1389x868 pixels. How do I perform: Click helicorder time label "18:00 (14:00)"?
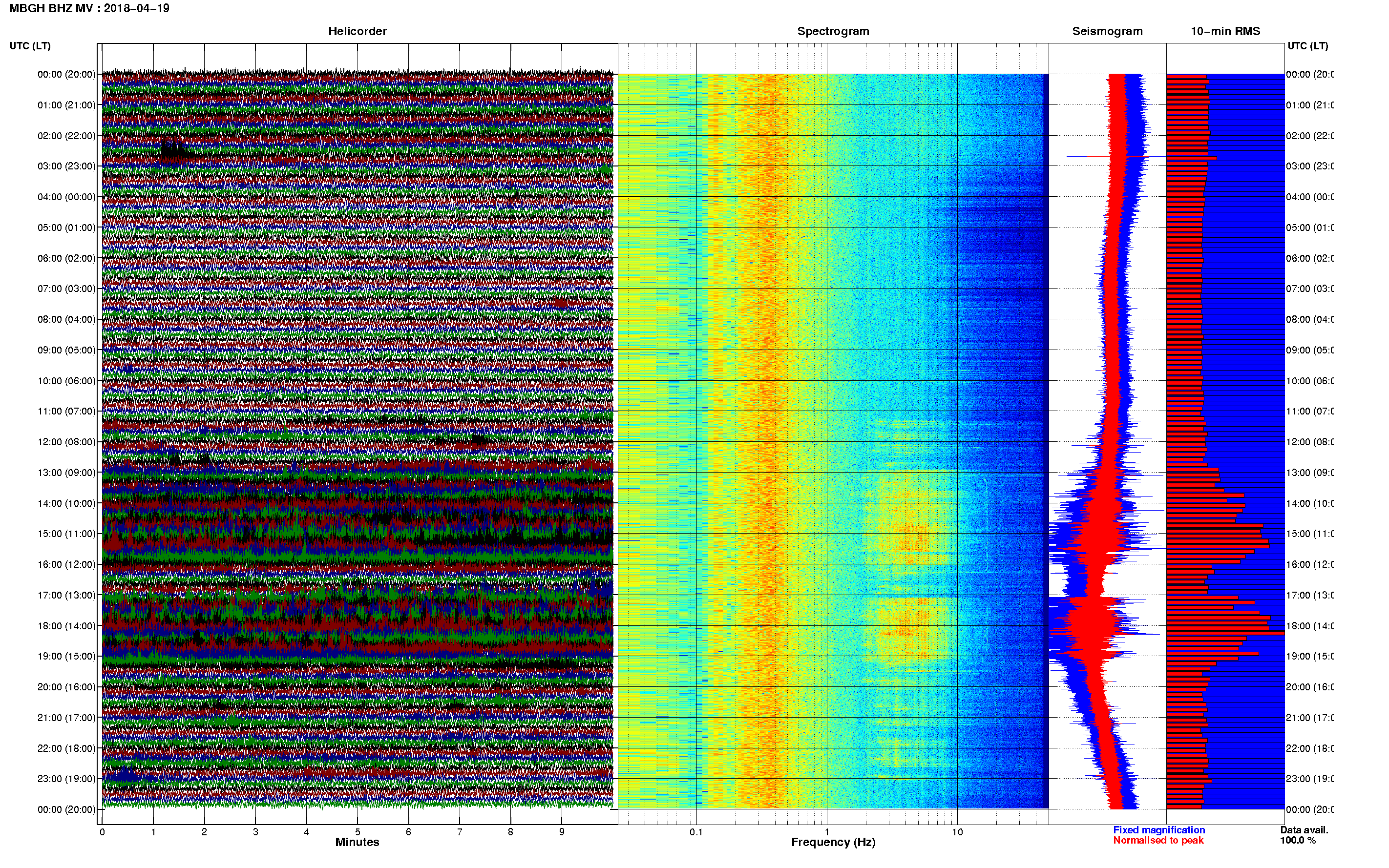(66, 626)
